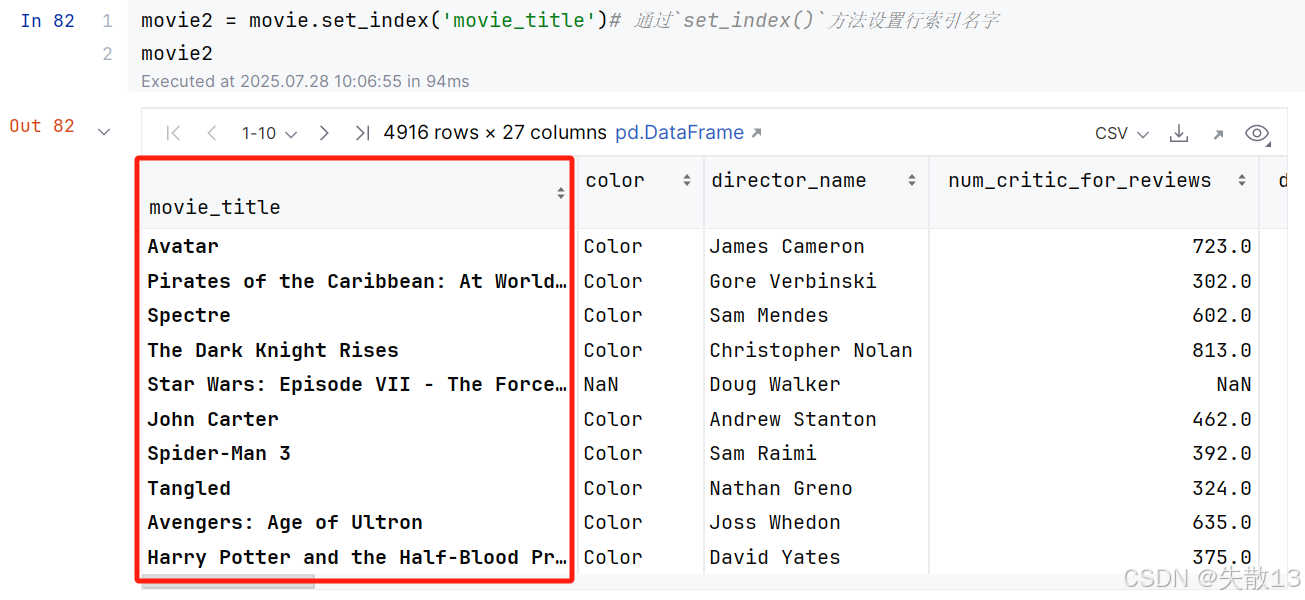Select the Gore Verbinski cell

(x=793, y=281)
